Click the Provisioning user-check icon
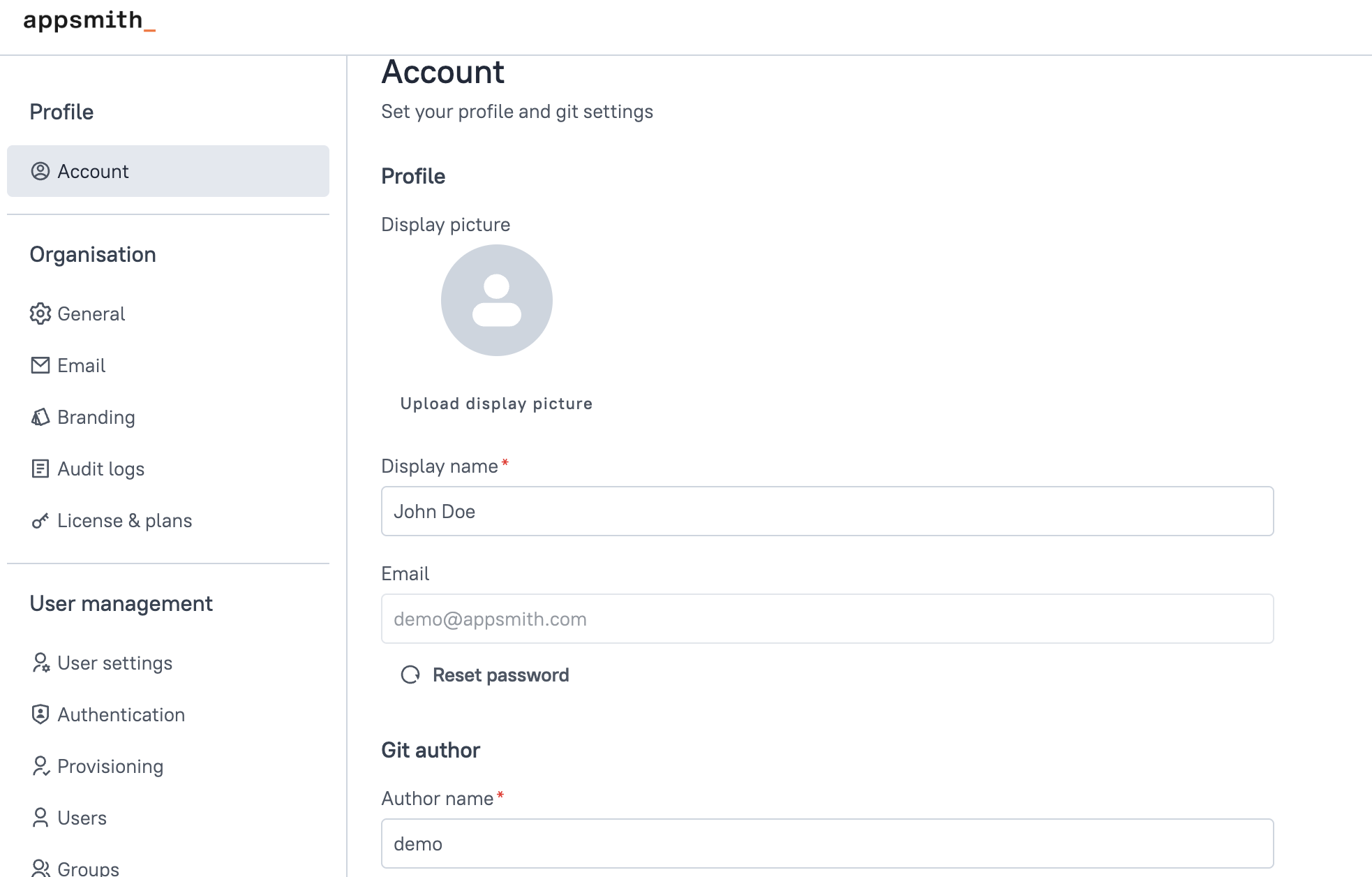 click(40, 766)
